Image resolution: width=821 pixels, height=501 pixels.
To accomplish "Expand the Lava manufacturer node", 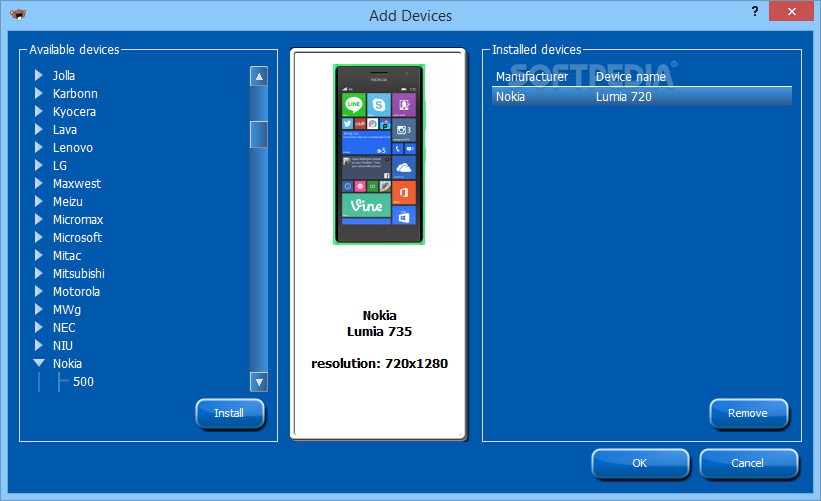I will [x=38, y=129].
